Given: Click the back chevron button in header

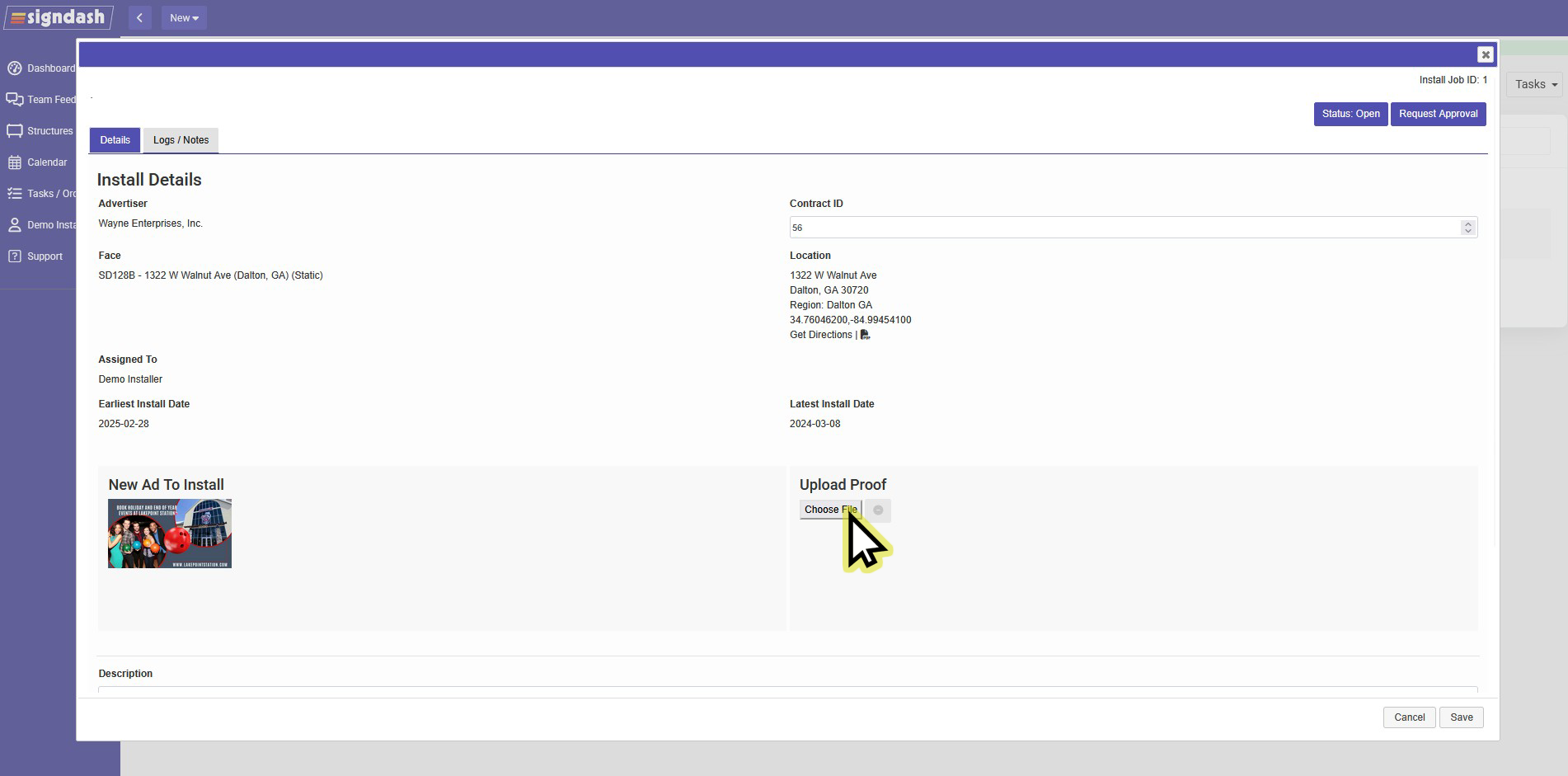Looking at the screenshot, I should pyautogui.click(x=139, y=18).
